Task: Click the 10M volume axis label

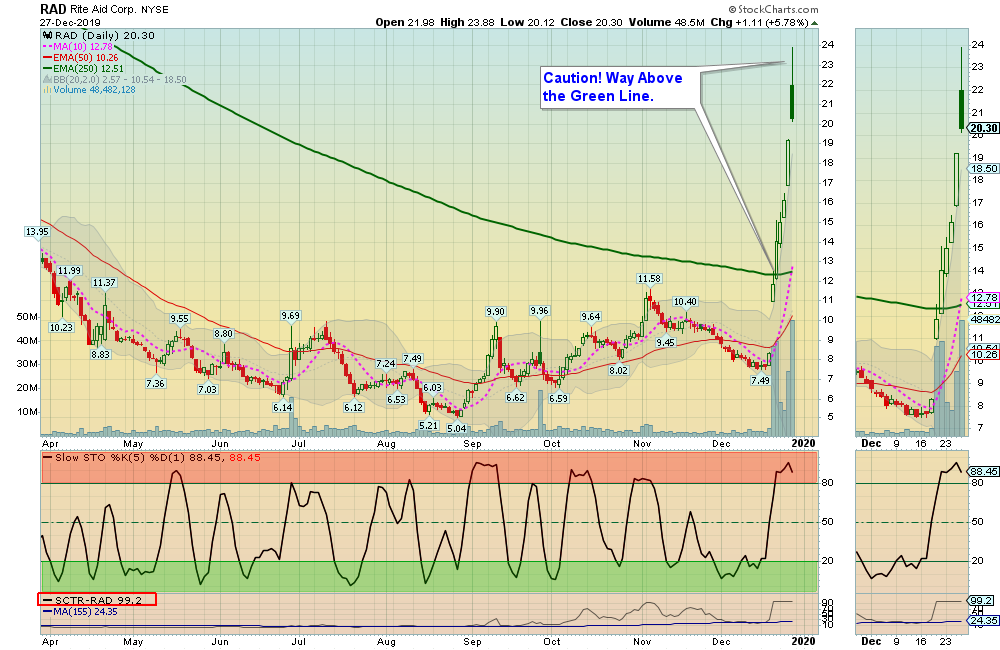Action: point(27,411)
